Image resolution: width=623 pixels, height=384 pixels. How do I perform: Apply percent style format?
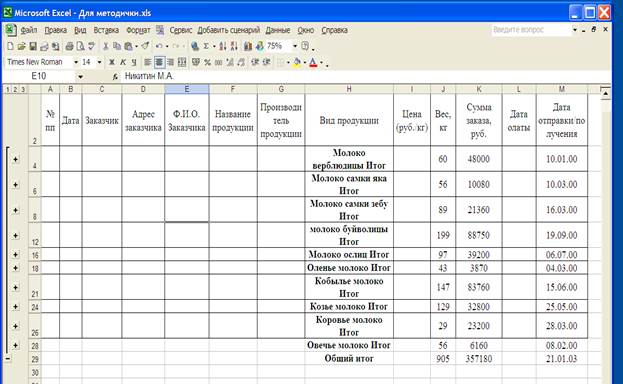point(207,62)
